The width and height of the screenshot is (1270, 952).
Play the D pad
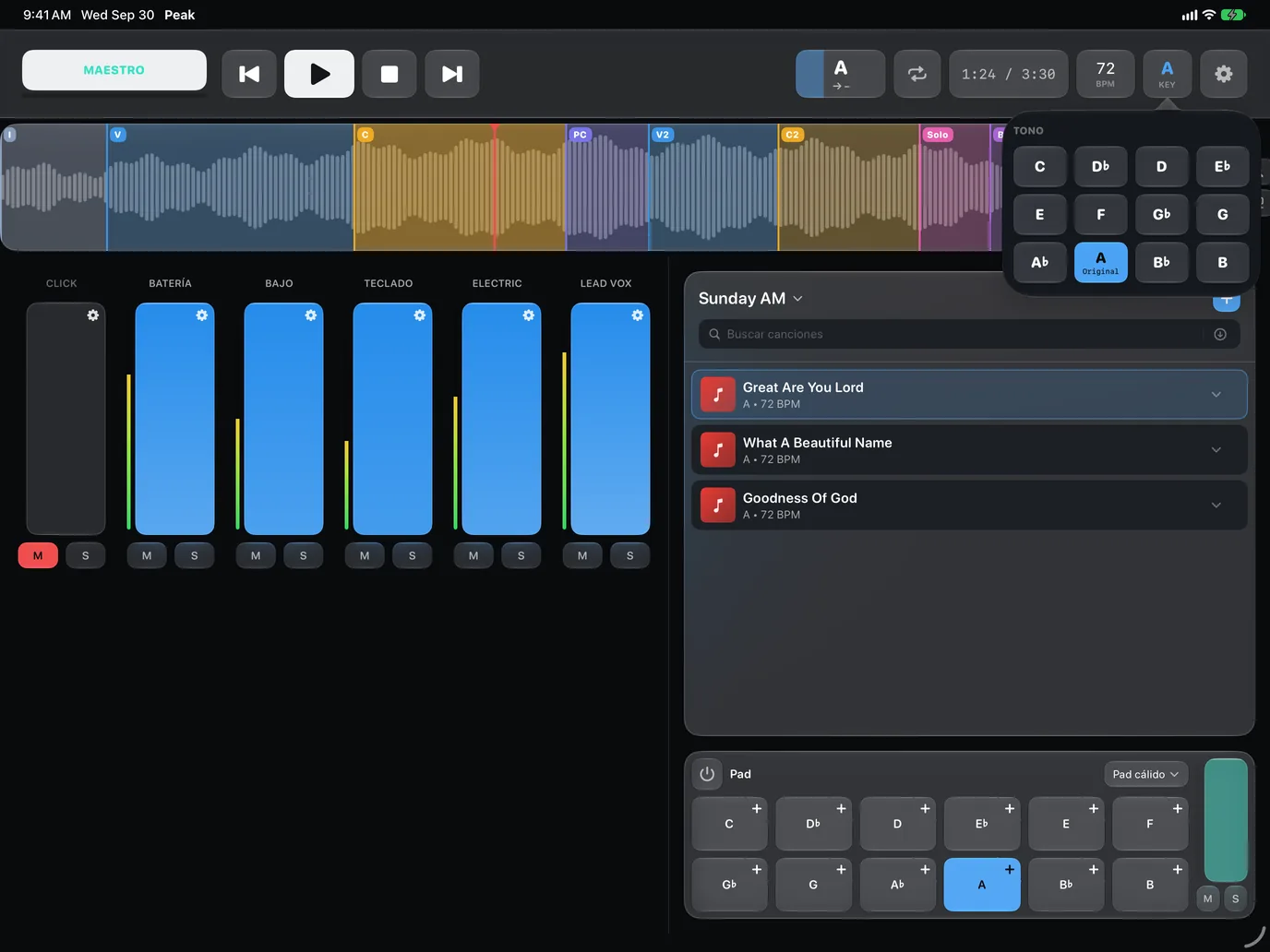[897, 824]
